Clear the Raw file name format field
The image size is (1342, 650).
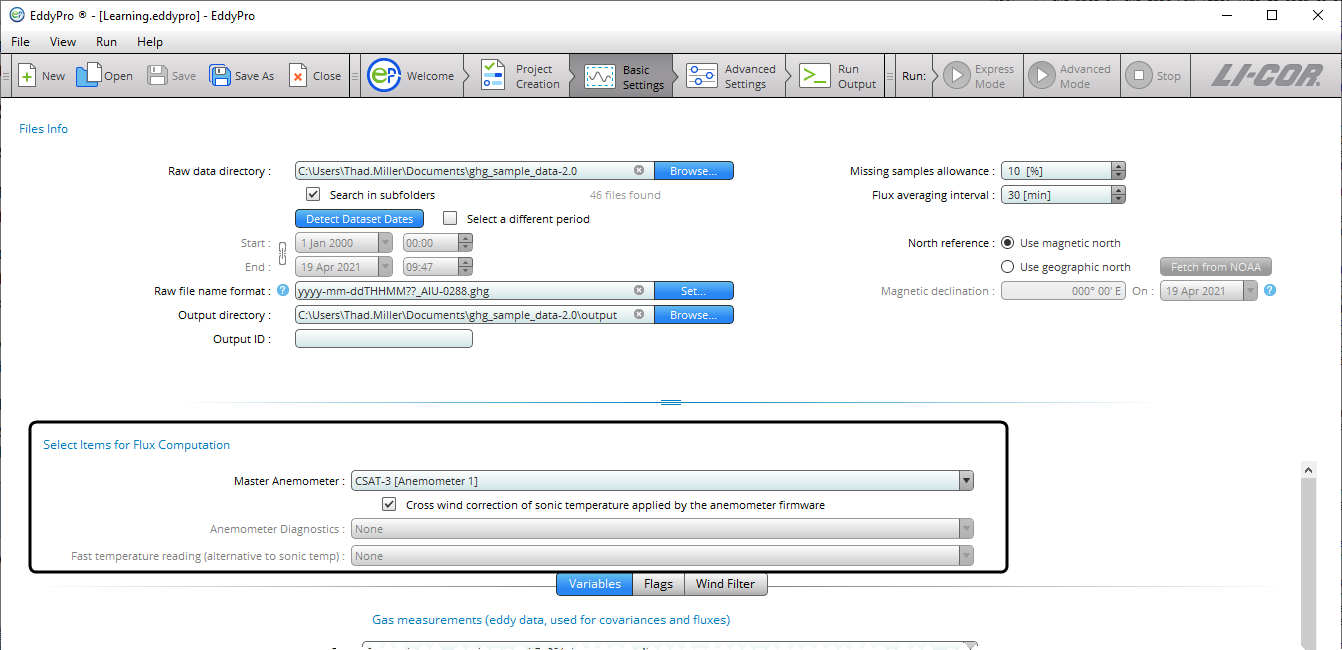tap(639, 291)
